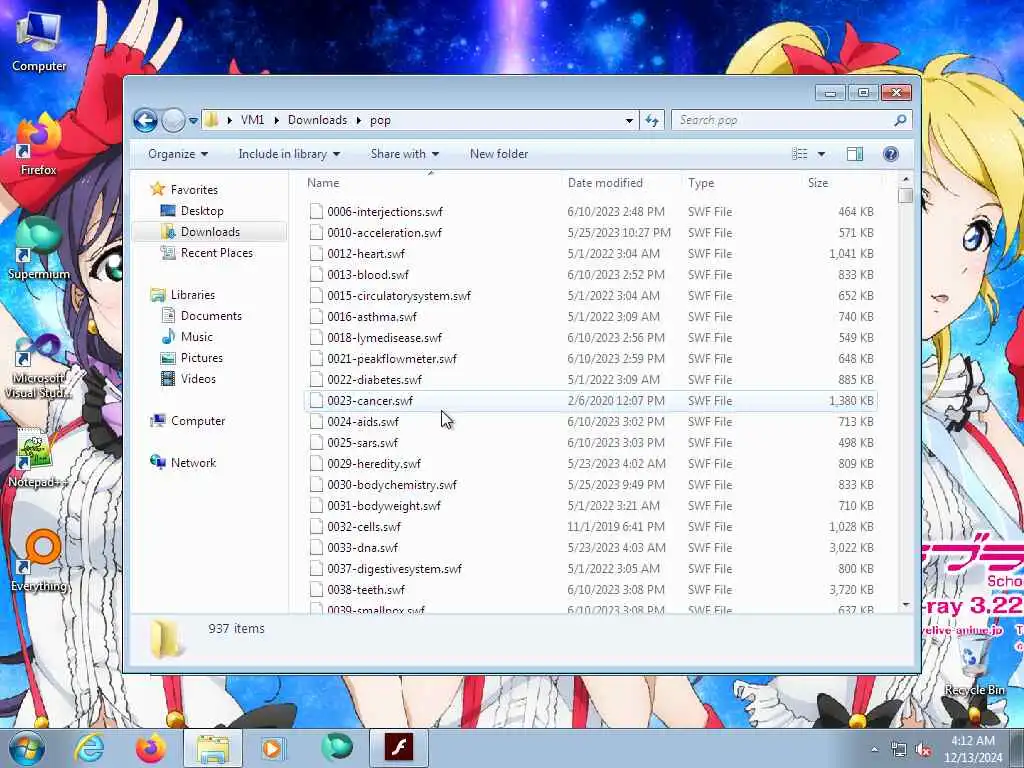Viewport: 1024px width, 768px height.
Task: Click the VM1 breadcrumb in address bar
Action: 252,120
